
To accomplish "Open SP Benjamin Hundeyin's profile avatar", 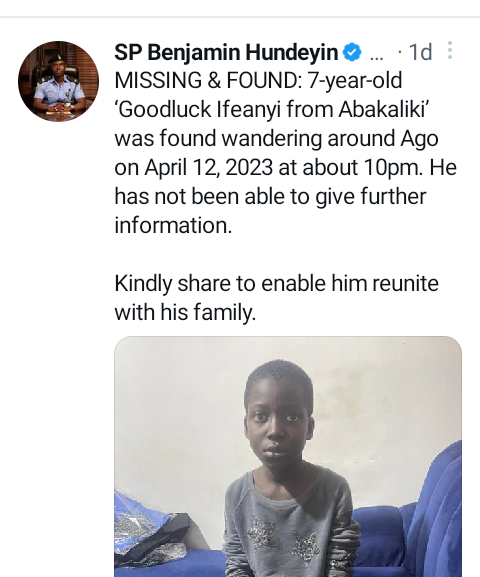I will pos(58,81).
